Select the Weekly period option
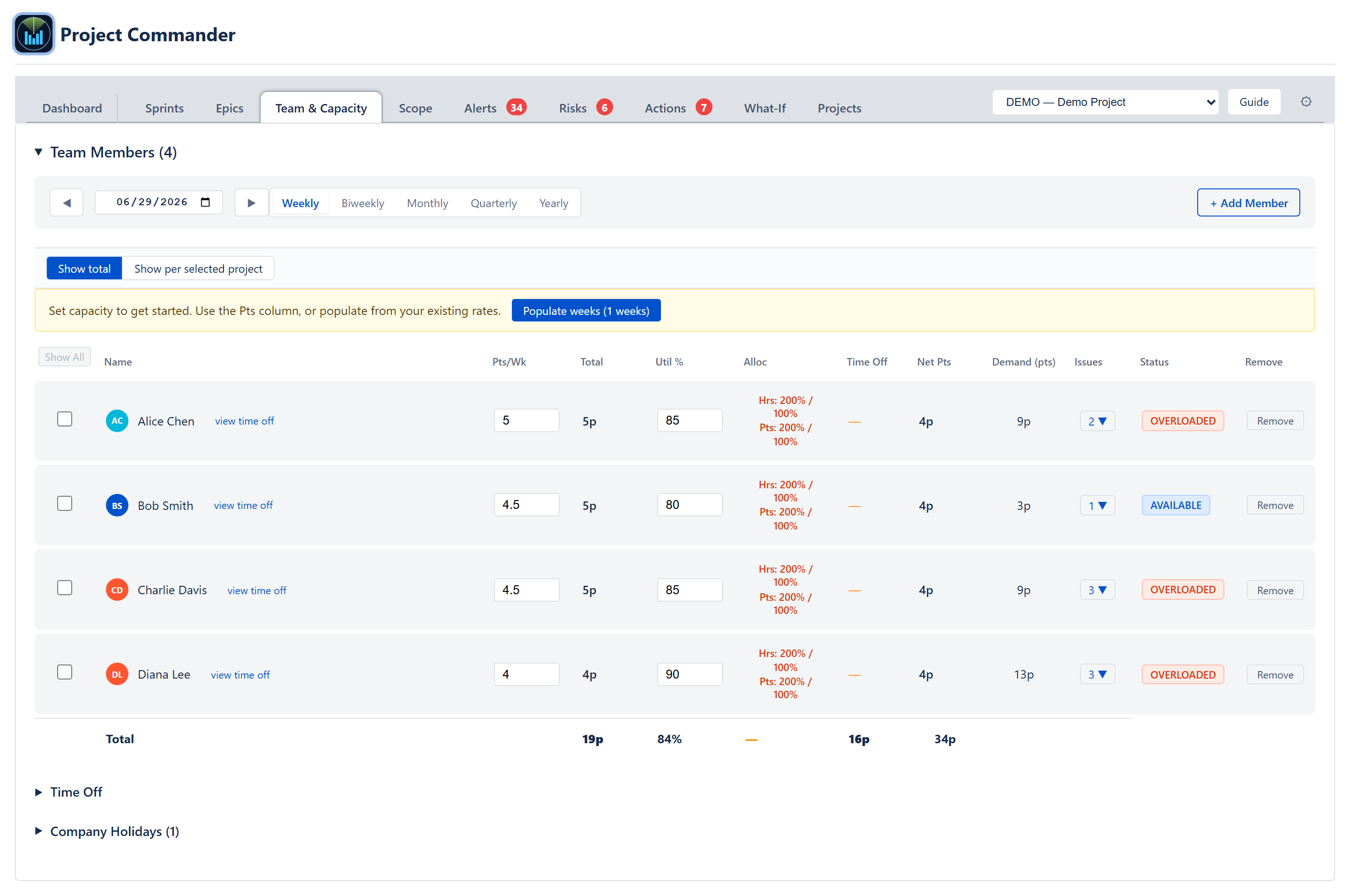The width and height of the screenshot is (1350, 896). [x=300, y=203]
